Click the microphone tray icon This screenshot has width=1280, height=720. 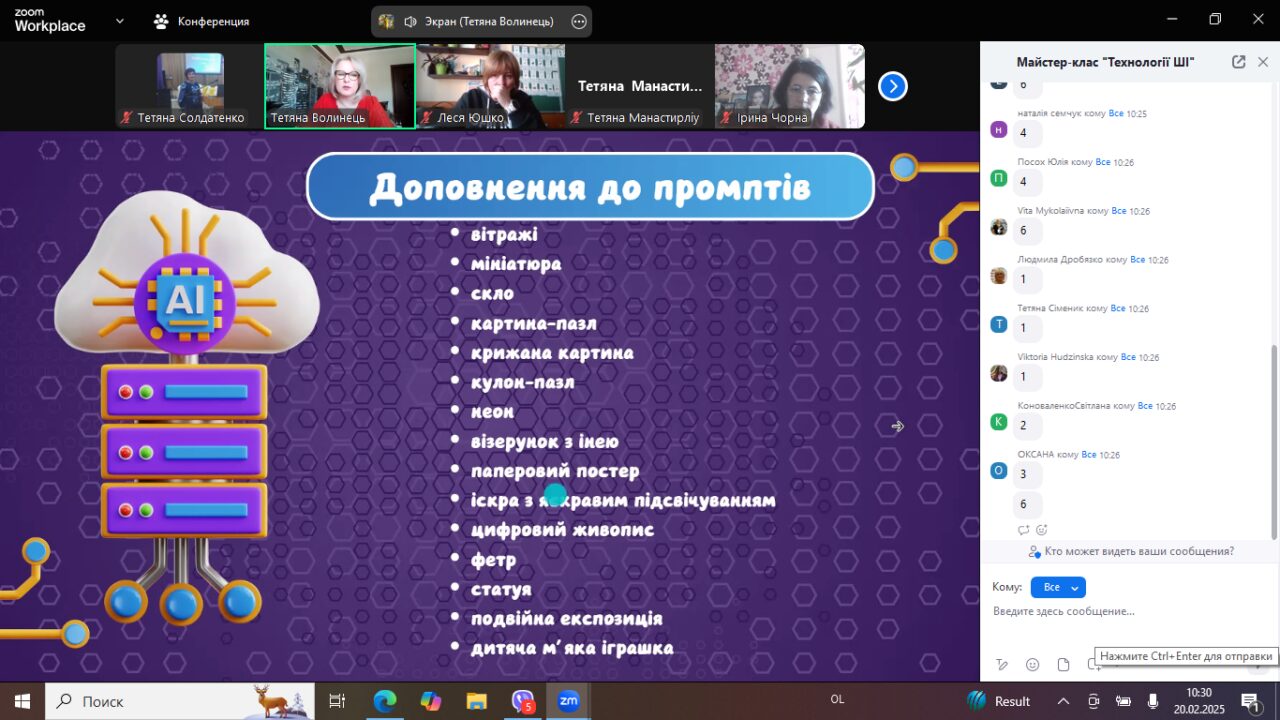tap(1153, 701)
